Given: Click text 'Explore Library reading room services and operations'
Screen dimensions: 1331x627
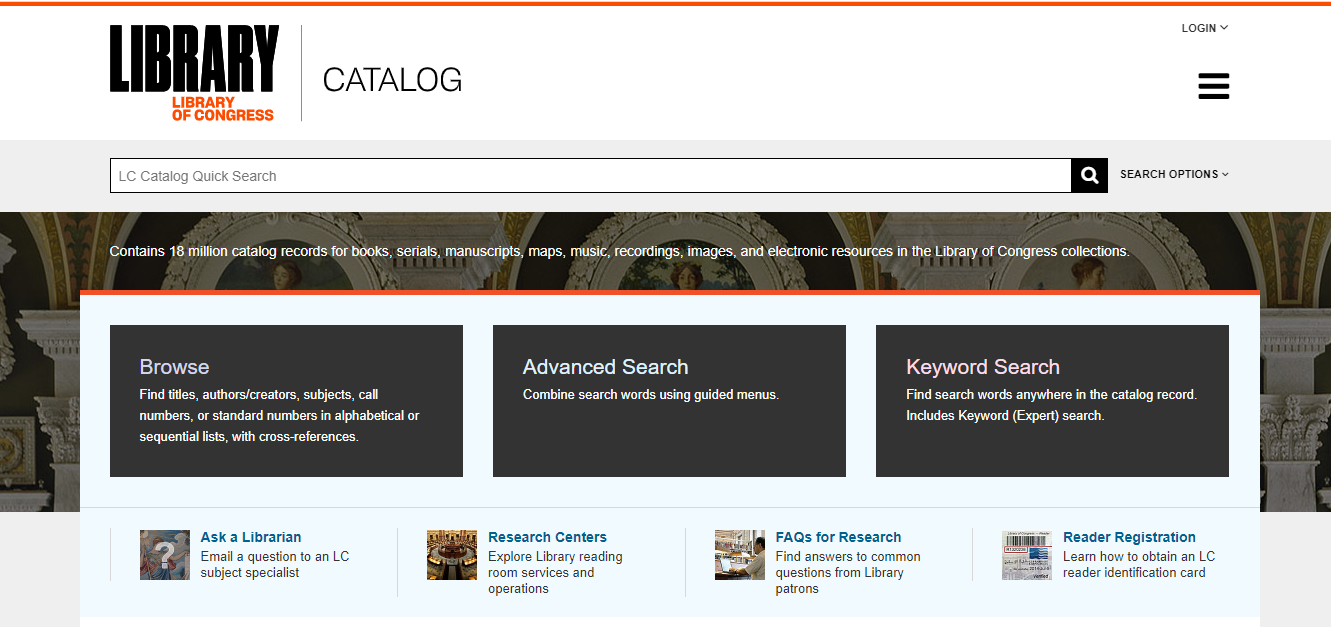Looking at the screenshot, I should [555, 573].
